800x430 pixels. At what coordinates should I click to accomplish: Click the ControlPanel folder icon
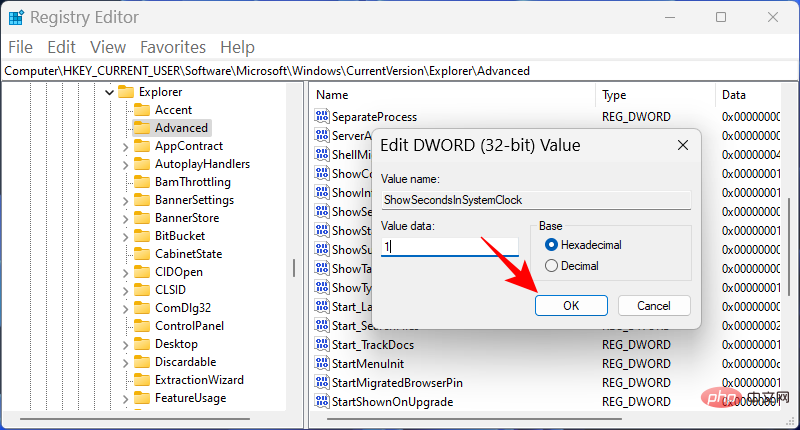(141, 326)
